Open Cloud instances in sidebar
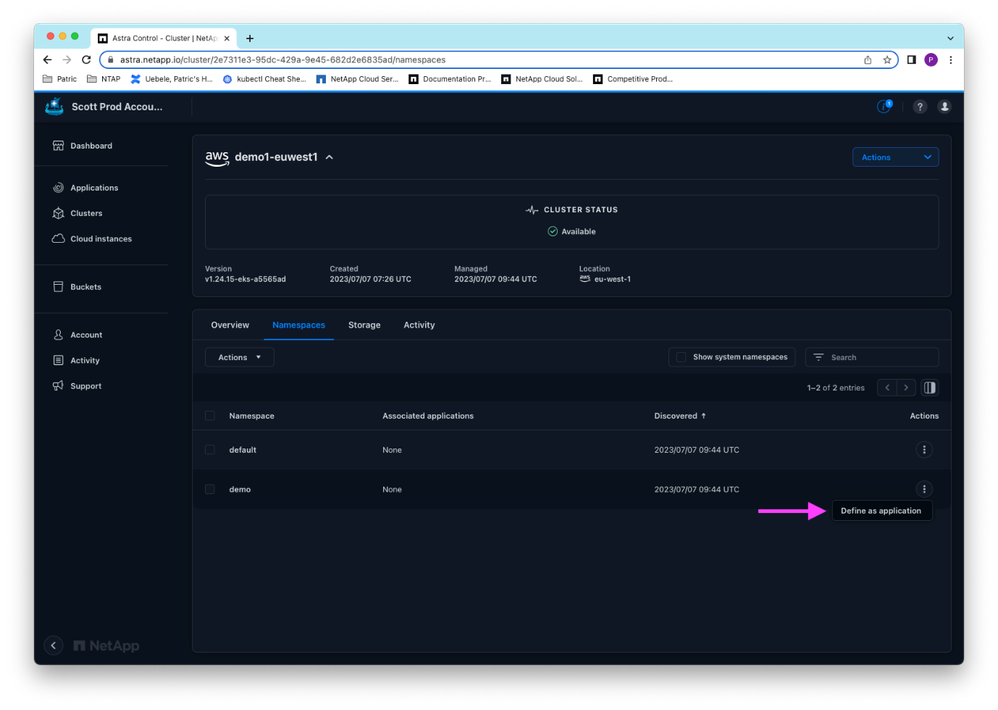Screen dimensions: 998x710 pyautogui.click(x=92, y=239)
